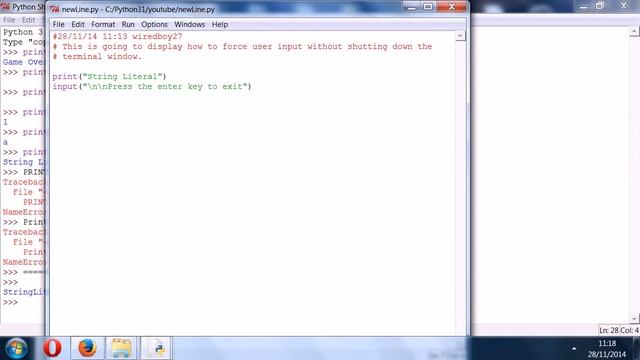This screenshot has width=640, height=360.
Task: Click scroll-down arrow in Python Shell scrollbar
Action: tap(634, 318)
